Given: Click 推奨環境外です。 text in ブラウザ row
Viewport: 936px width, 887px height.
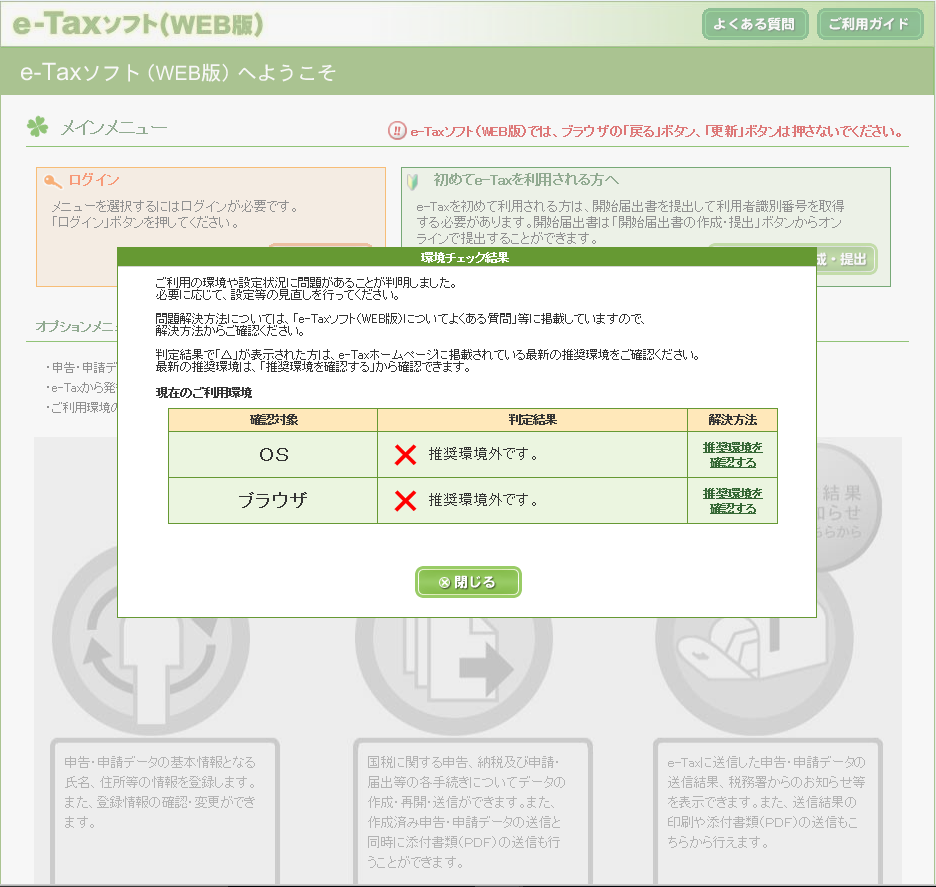Looking at the screenshot, I should point(484,500).
